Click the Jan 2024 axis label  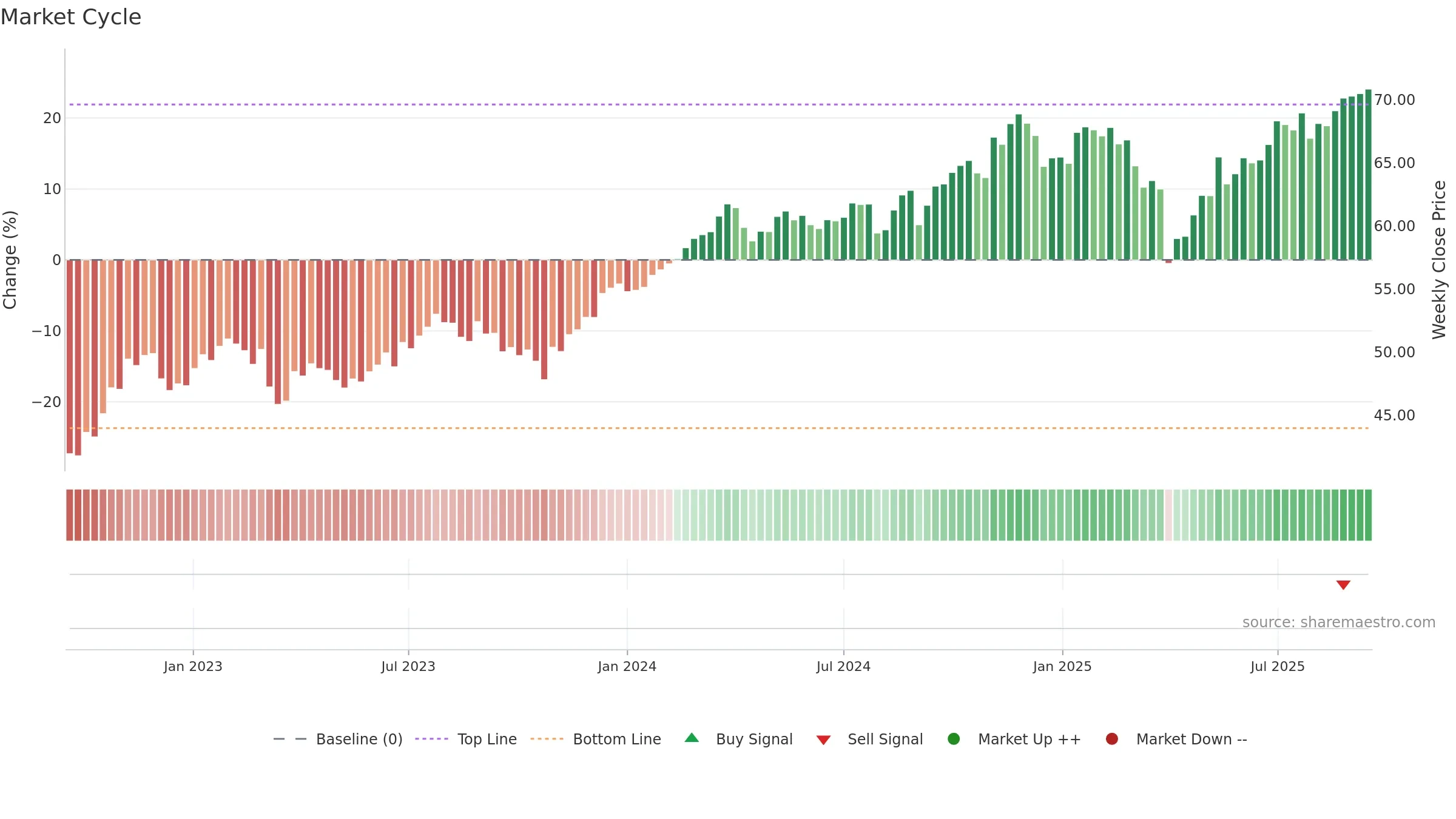tap(627, 667)
